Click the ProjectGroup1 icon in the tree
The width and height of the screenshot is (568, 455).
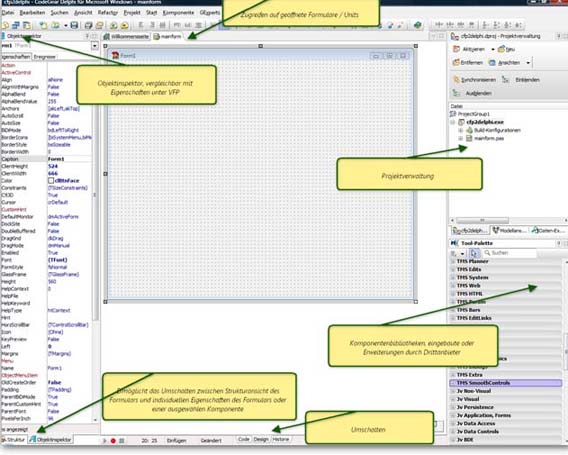(453, 114)
